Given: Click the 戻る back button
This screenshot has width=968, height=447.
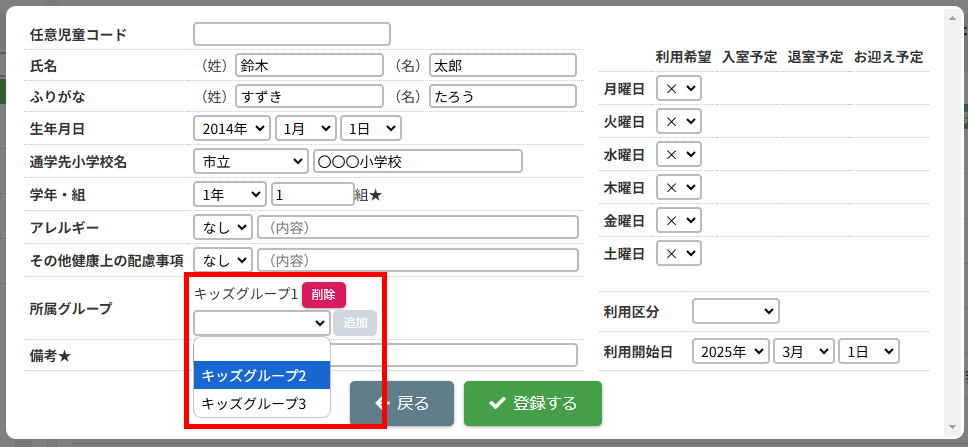Looking at the screenshot, I should 401,403.
